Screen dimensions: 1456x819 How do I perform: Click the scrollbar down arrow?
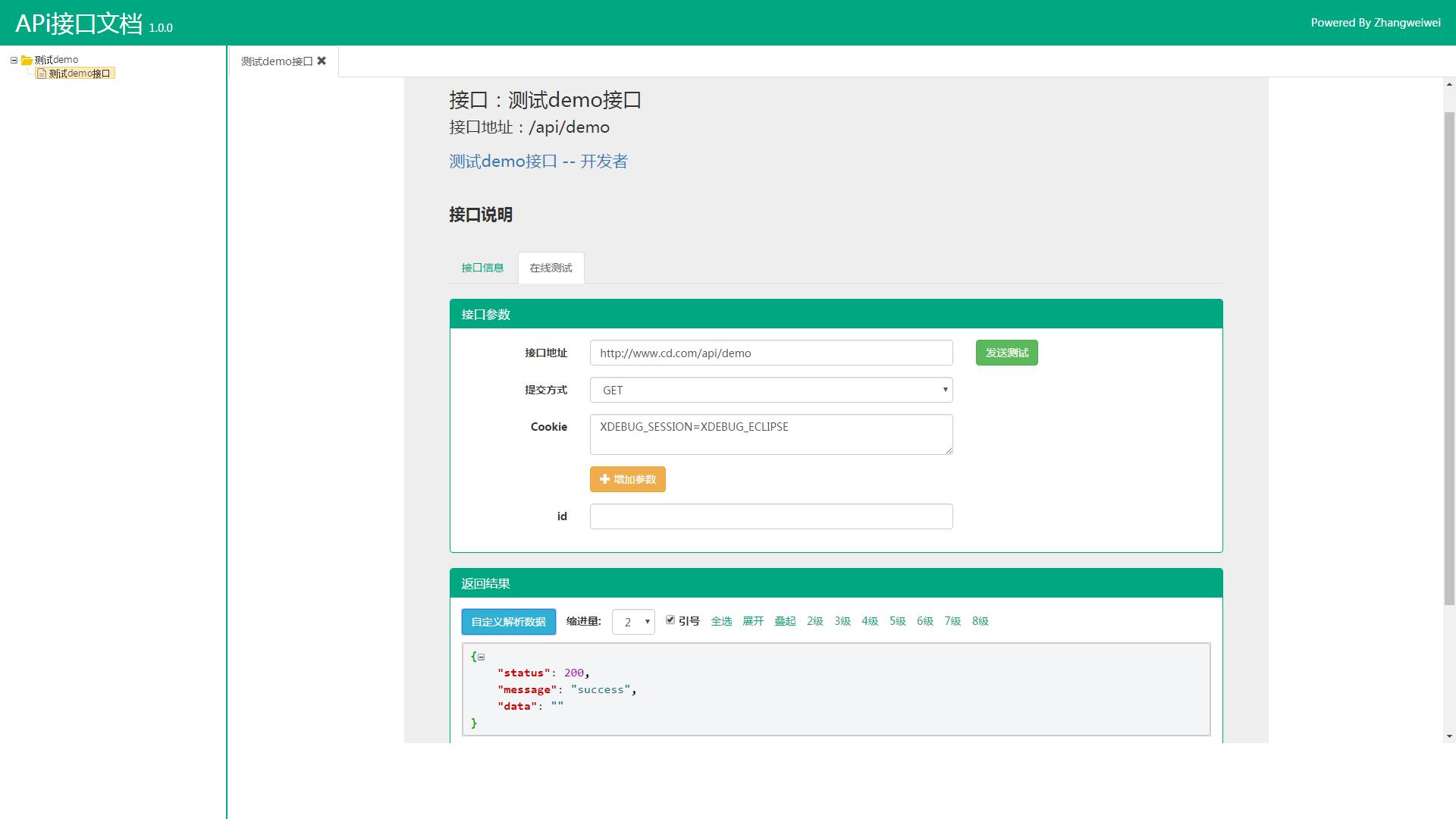pos(1449,736)
